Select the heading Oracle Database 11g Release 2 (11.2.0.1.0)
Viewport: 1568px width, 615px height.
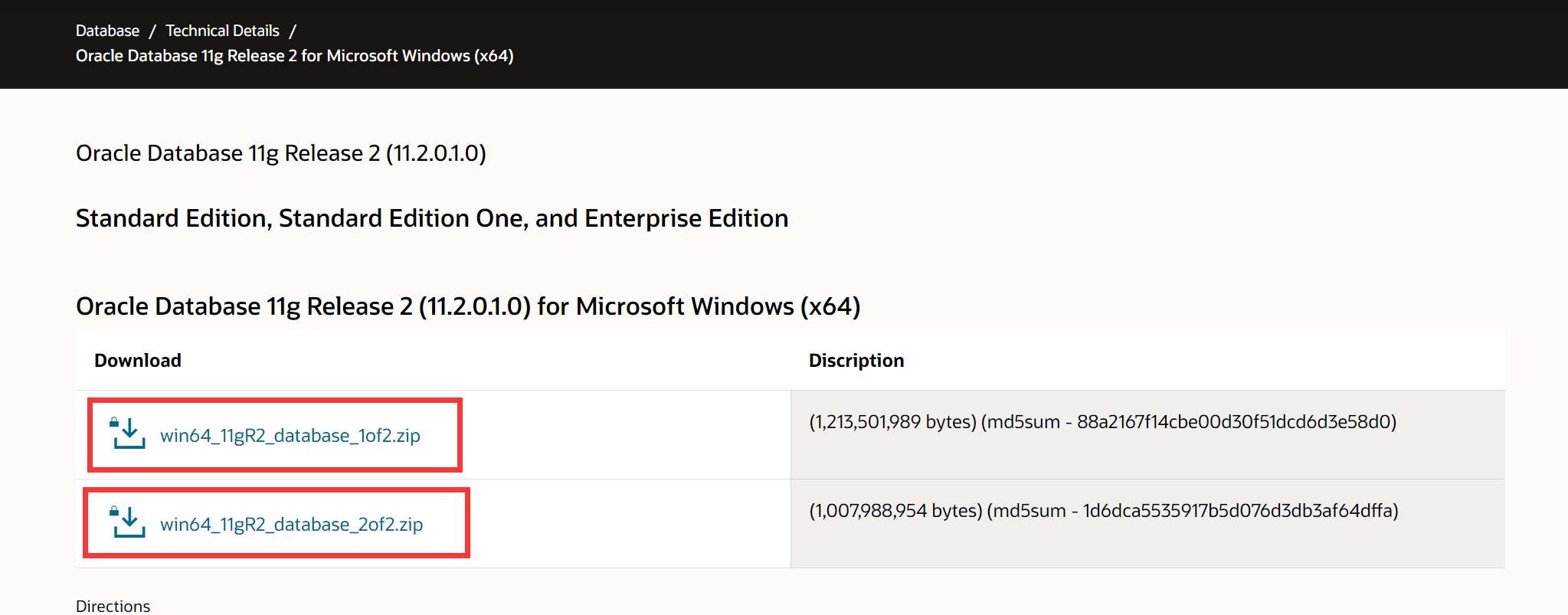[281, 153]
